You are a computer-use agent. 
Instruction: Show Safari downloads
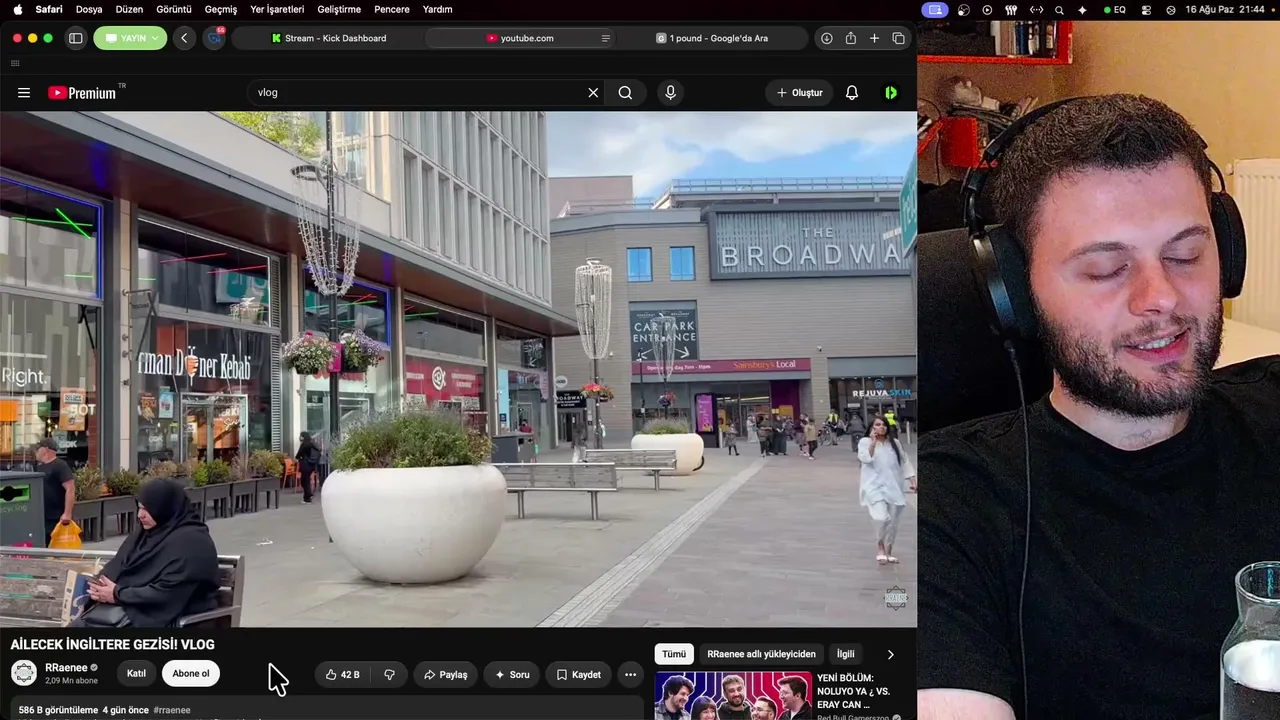pos(827,38)
